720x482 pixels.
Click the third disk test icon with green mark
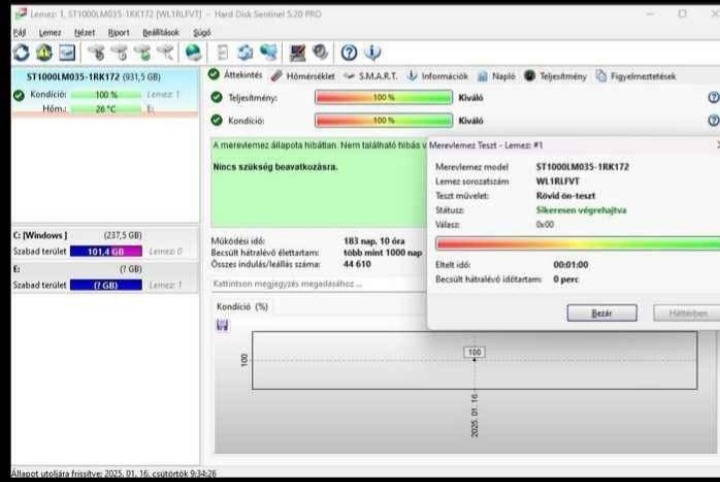click(142, 53)
